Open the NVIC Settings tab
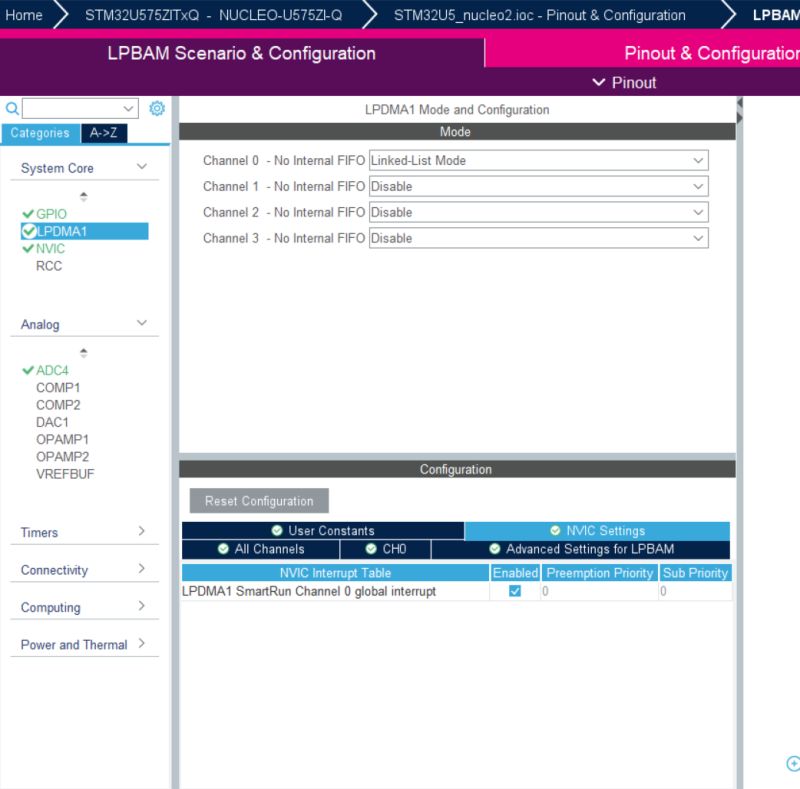This screenshot has height=789, width=800. (597, 531)
